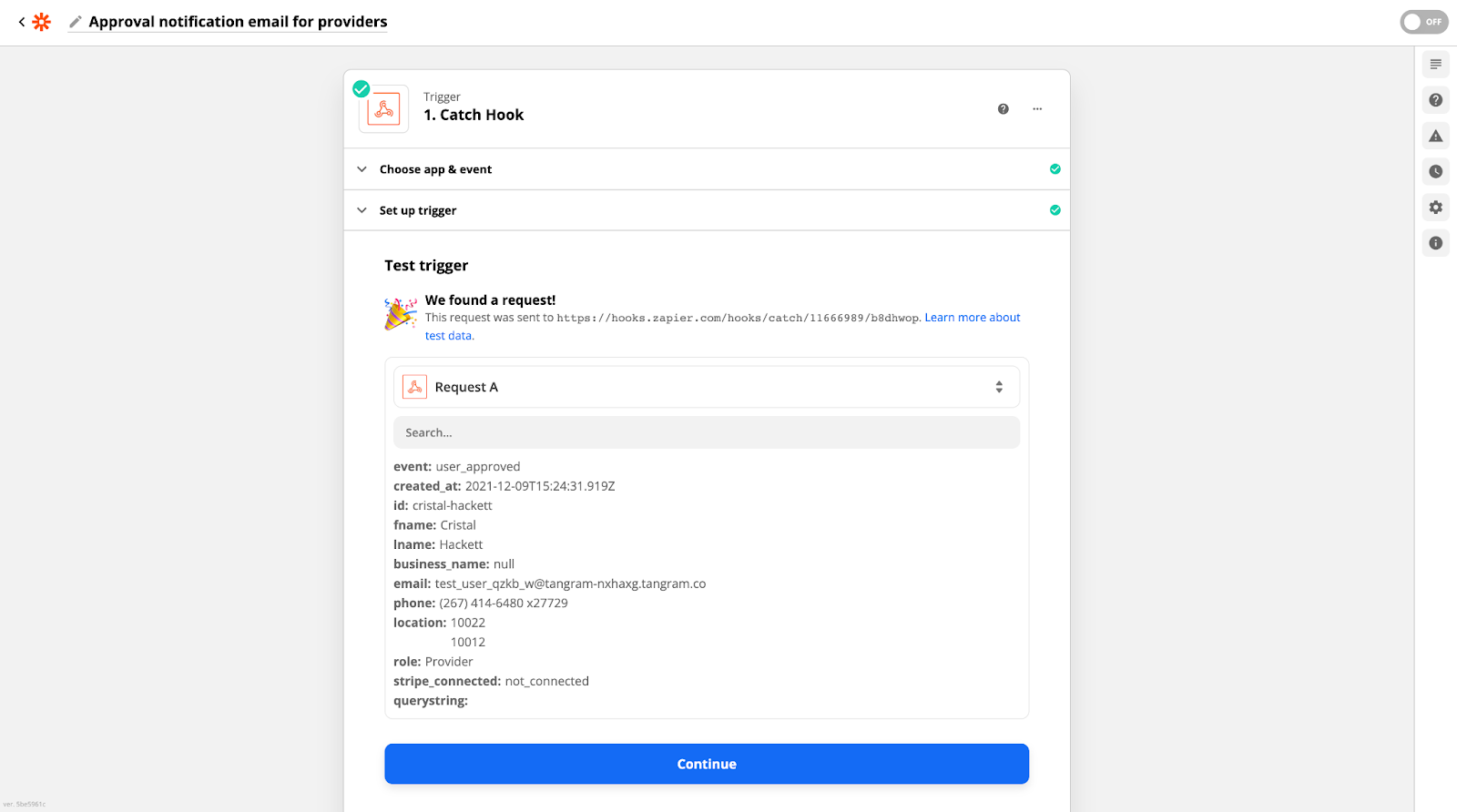Click the 'fname: Cristal' row

point(434,525)
